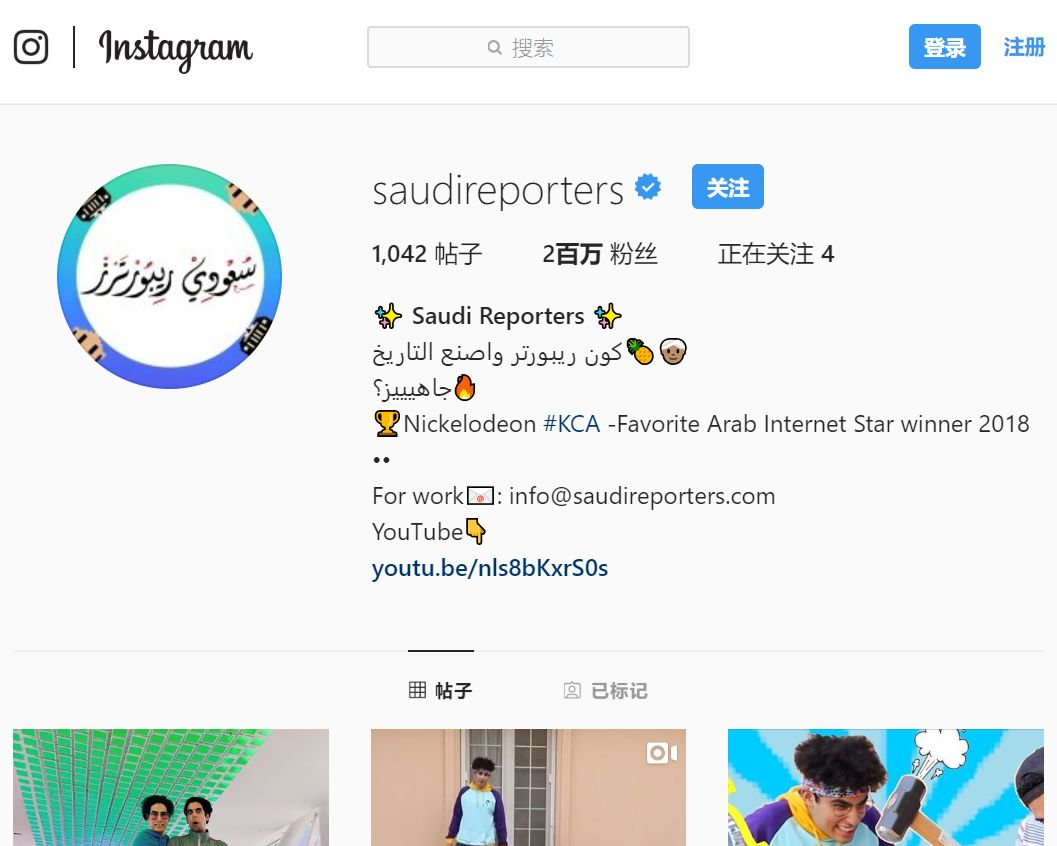Click the tagged person icon beside 已标记
The width and height of the screenshot is (1057, 846).
coord(572,690)
